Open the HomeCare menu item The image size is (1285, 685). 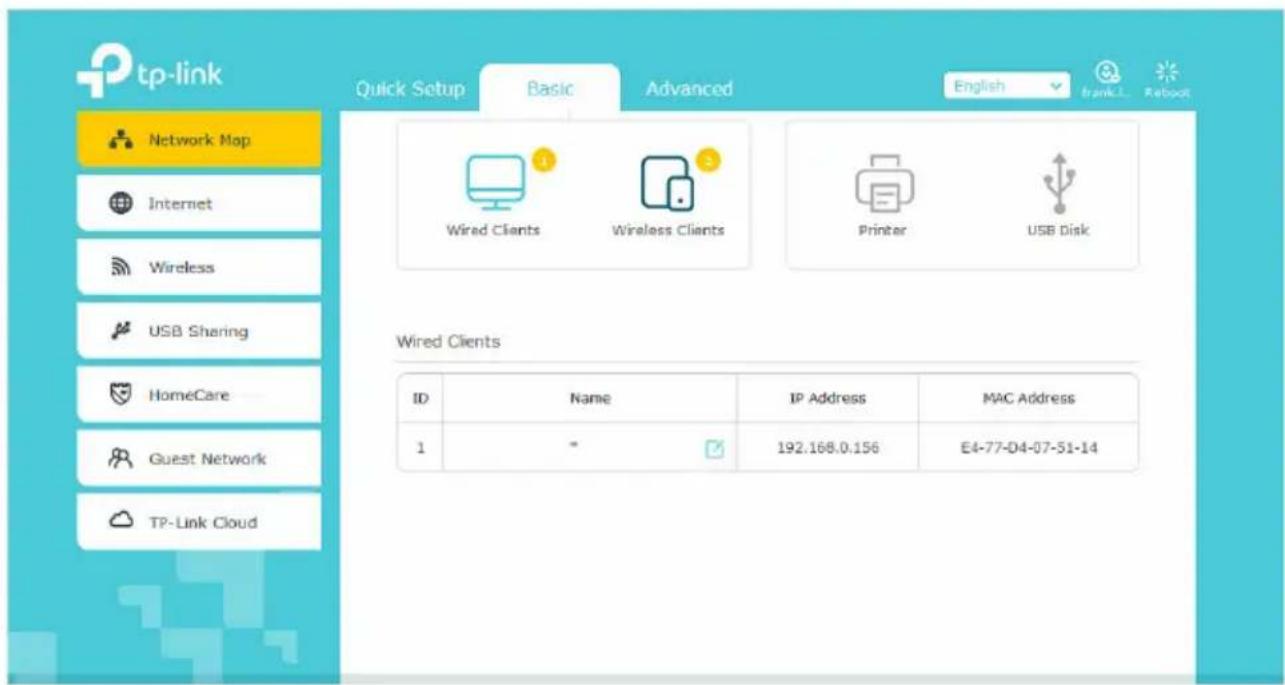pyautogui.click(x=199, y=395)
